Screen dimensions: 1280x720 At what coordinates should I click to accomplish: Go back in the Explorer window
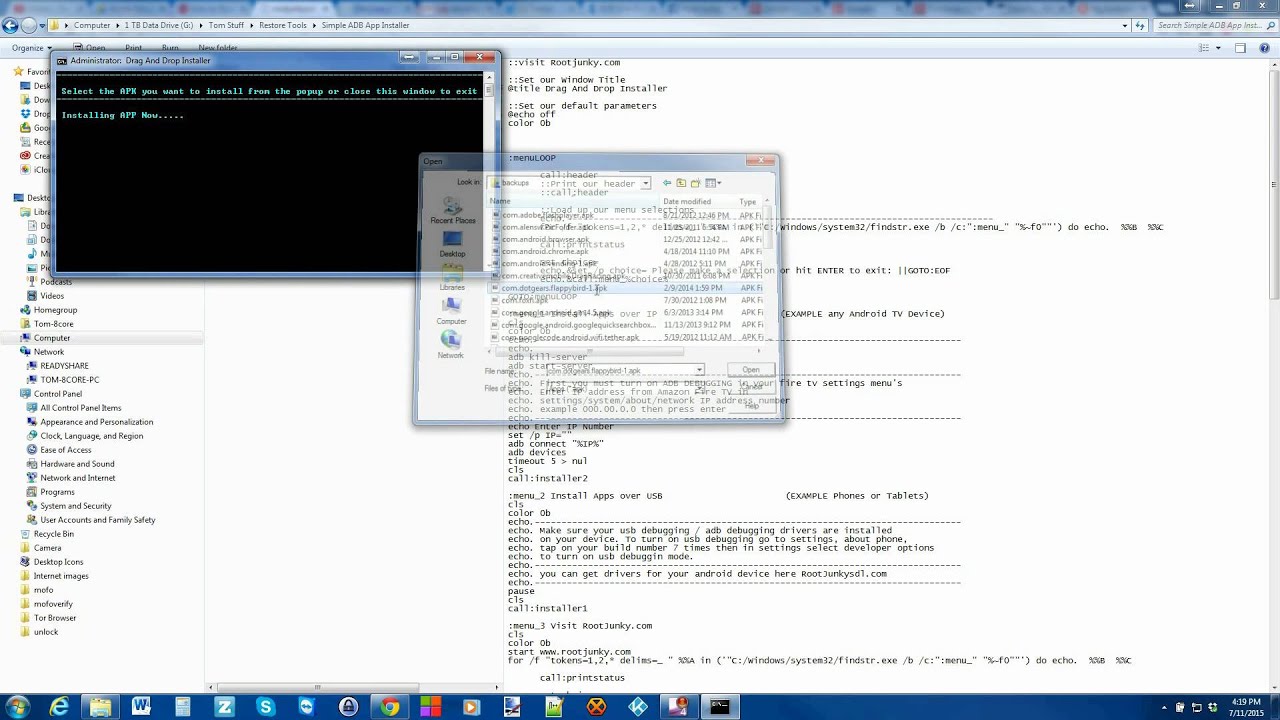tap(9, 25)
